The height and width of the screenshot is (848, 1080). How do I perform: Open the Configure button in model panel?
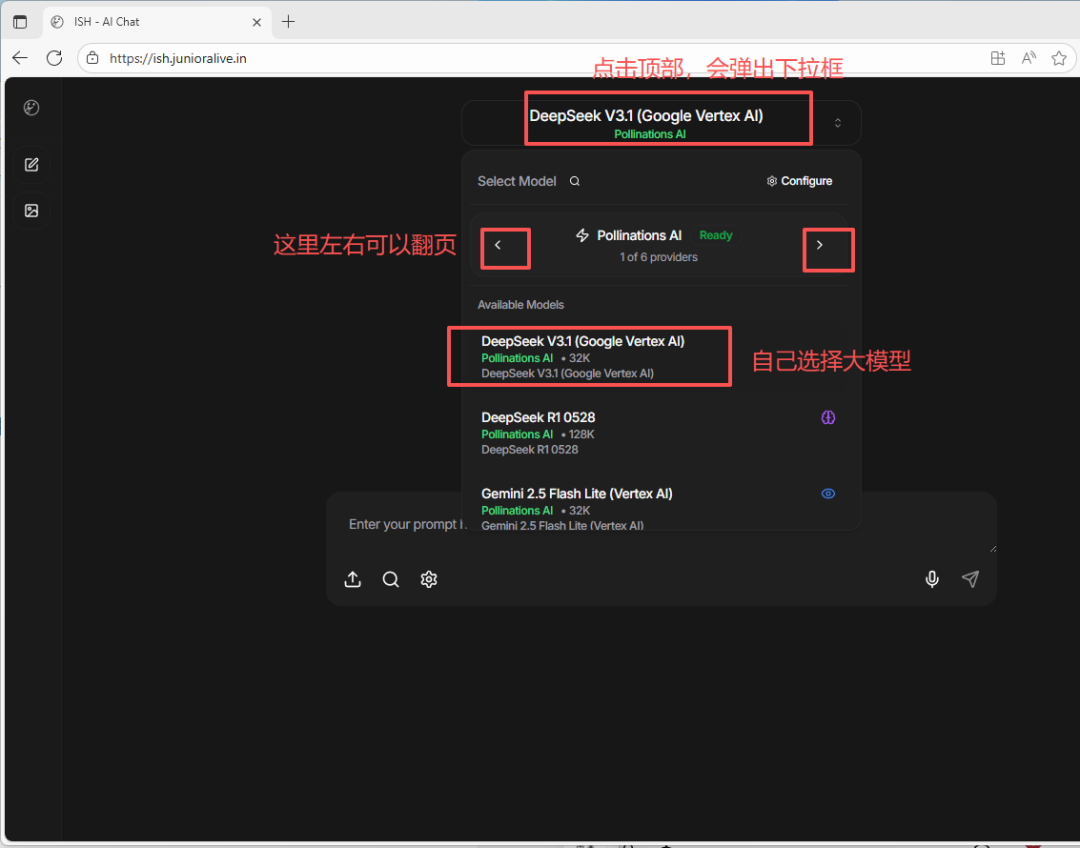tap(800, 181)
